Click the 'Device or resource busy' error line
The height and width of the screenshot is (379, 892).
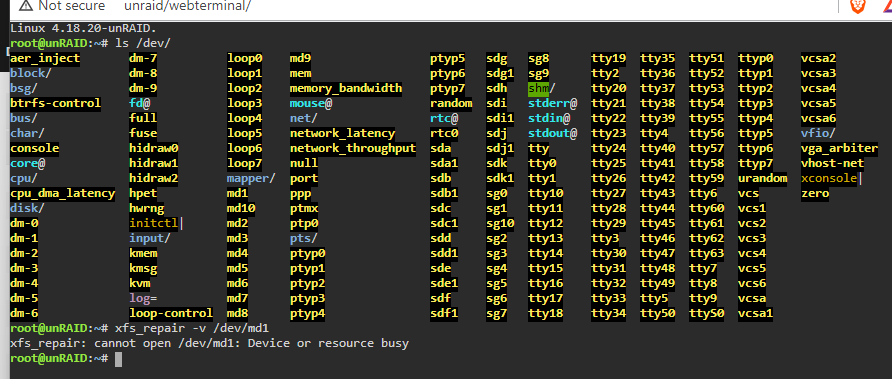point(328,343)
